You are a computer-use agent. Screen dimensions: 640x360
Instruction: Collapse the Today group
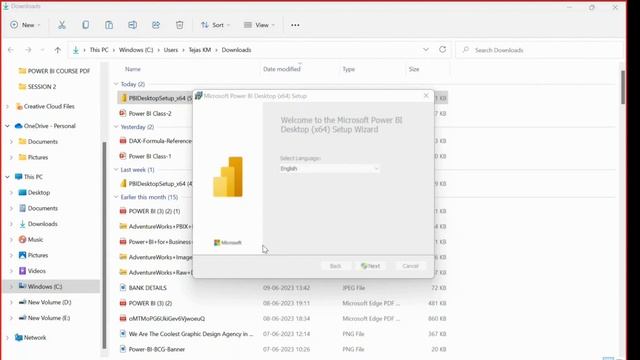[x=116, y=84]
